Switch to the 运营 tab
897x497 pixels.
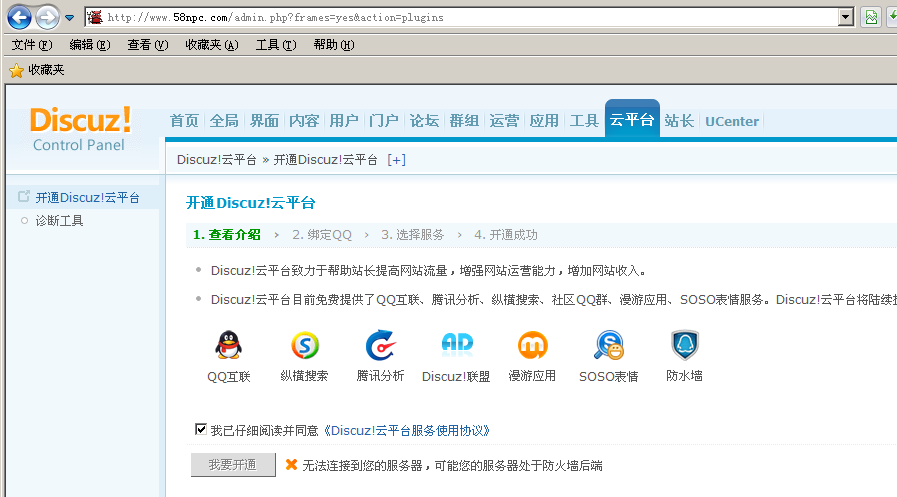coord(504,121)
